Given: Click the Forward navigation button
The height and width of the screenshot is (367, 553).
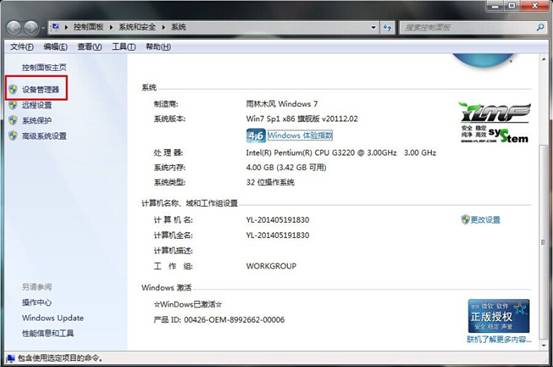Looking at the screenshot, I should [x=31, y=27].
